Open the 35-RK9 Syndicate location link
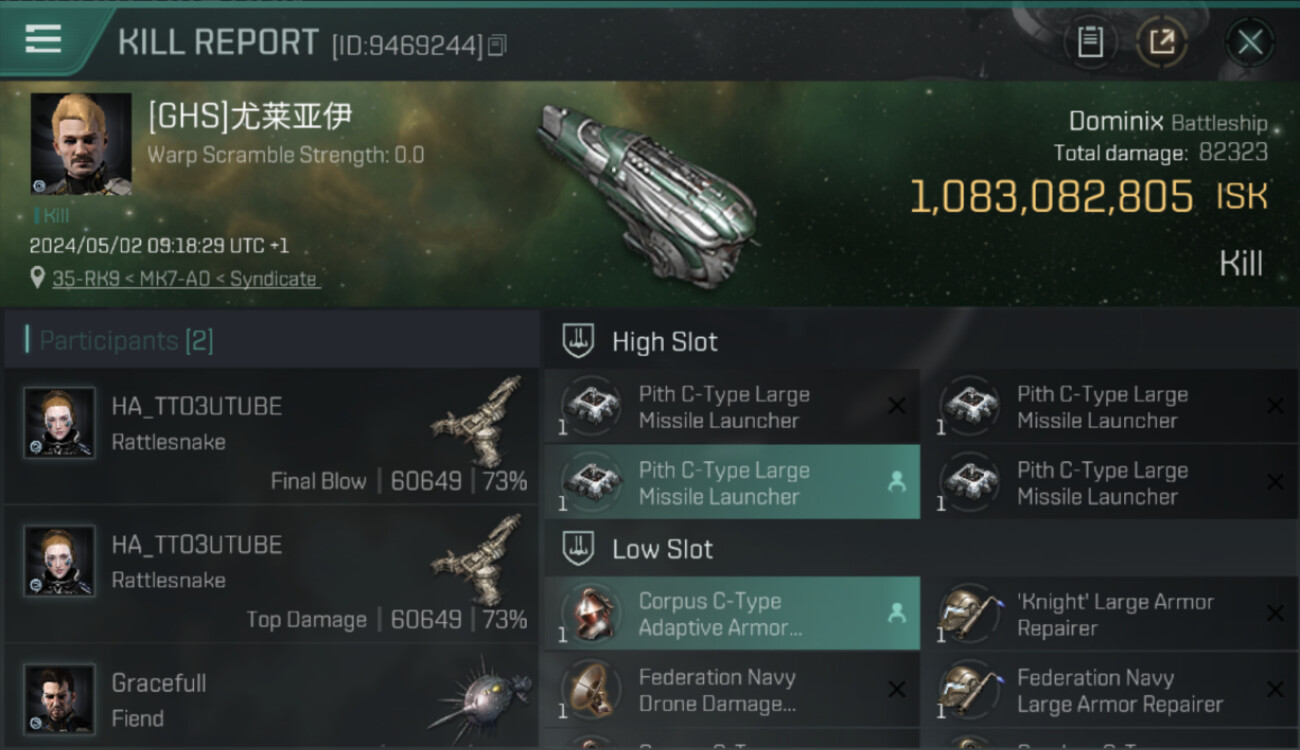The height and width of the screenshot is (750, 1300). point(184,279)
